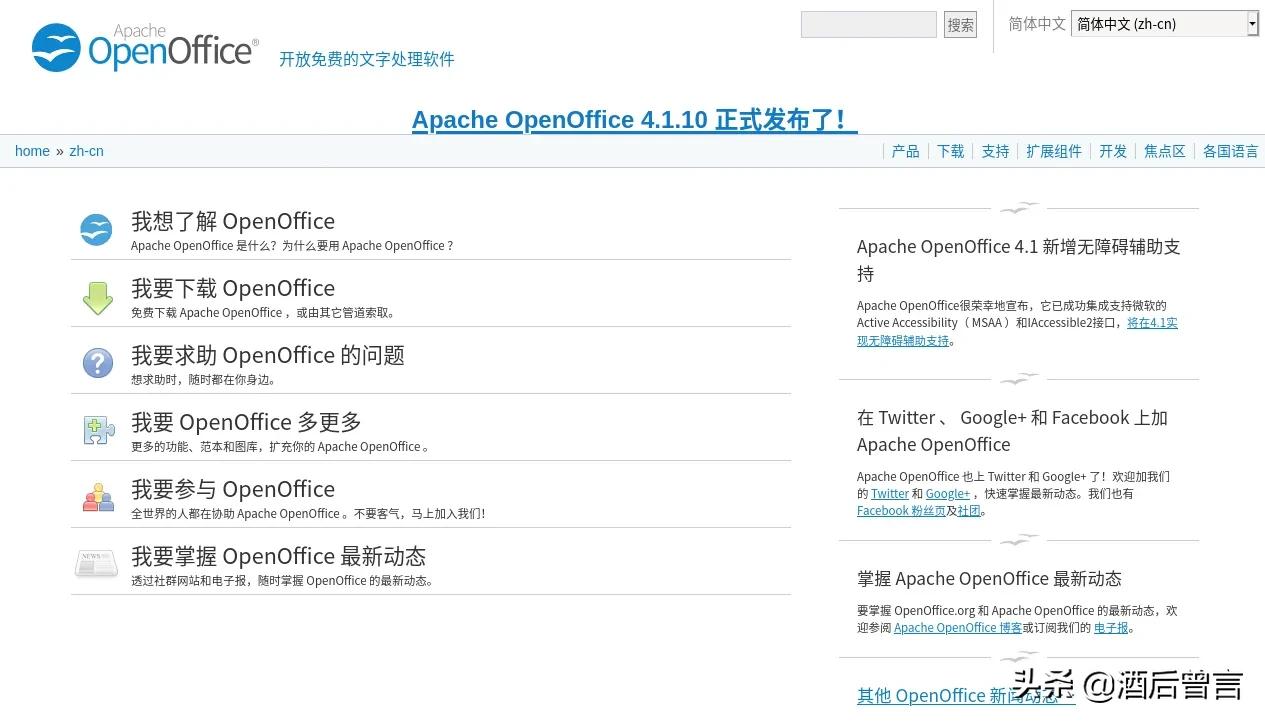Screen dimensions: 1265x722
Task: Click the Apache OpenOffice logo
Action: point(145,47)
